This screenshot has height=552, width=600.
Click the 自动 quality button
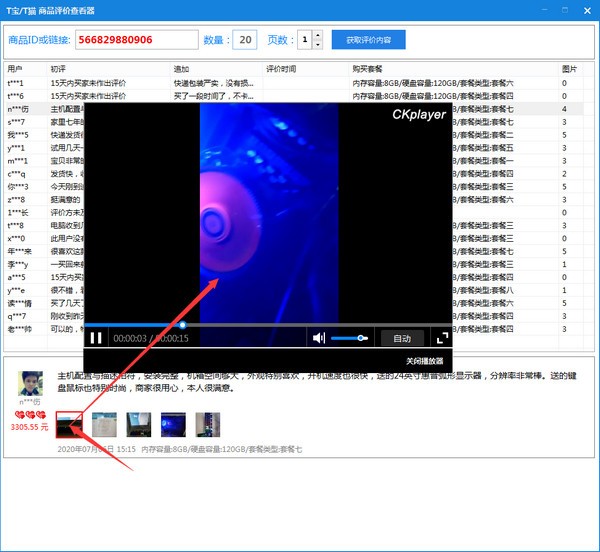pyautogui.click(x=401, y=338)
